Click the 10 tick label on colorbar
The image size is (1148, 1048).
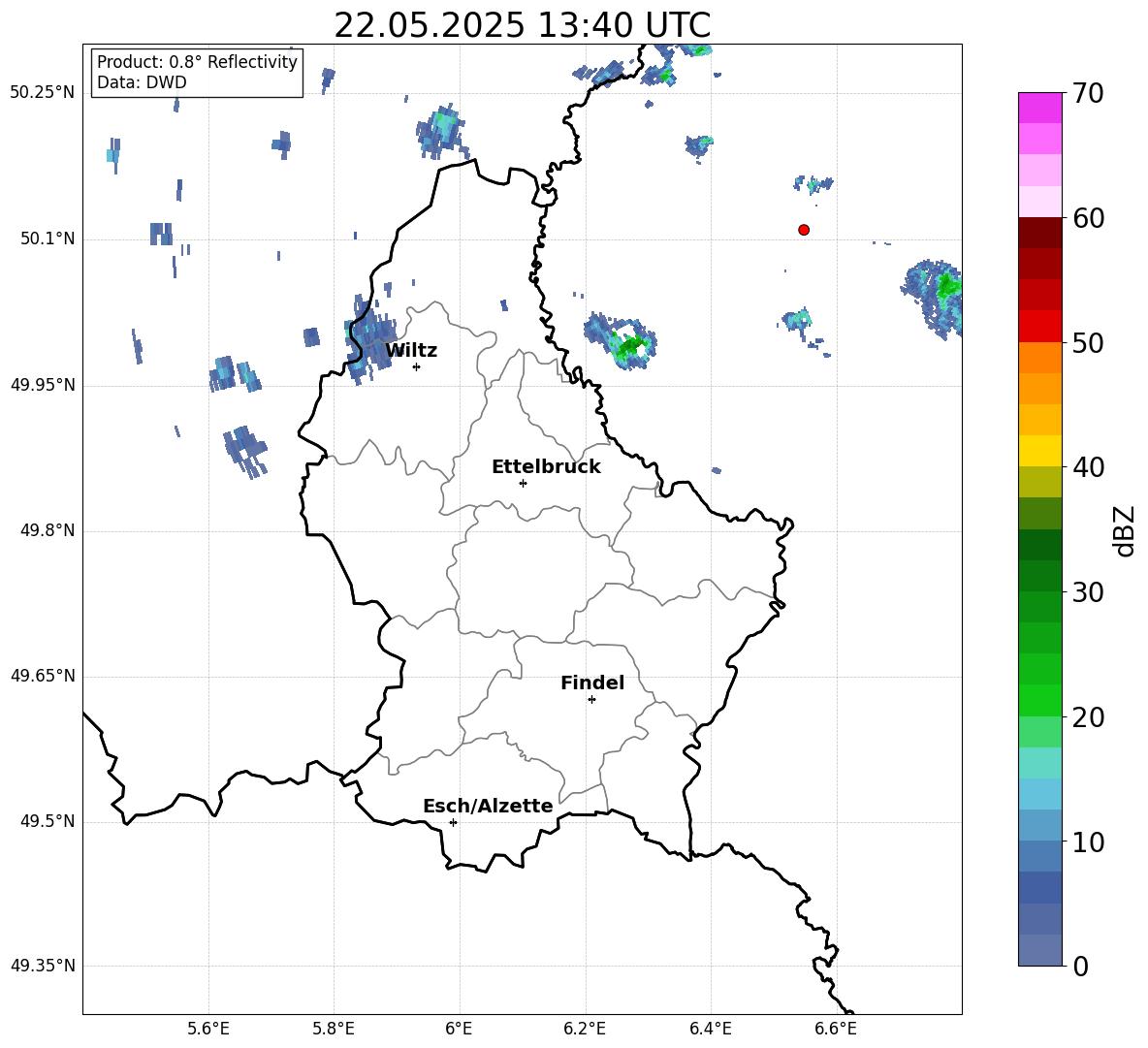1088,842
